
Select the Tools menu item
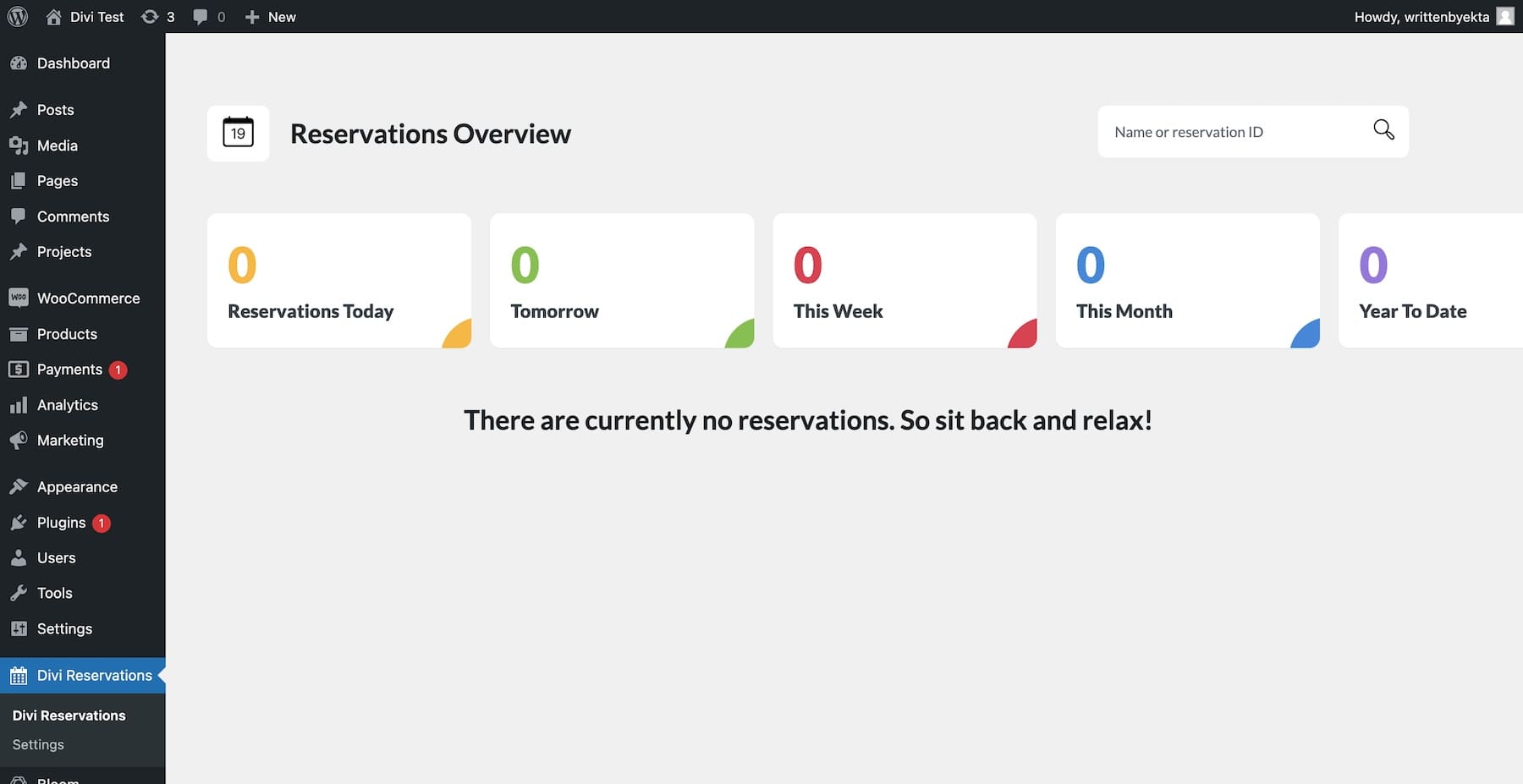tap(19, 592)
